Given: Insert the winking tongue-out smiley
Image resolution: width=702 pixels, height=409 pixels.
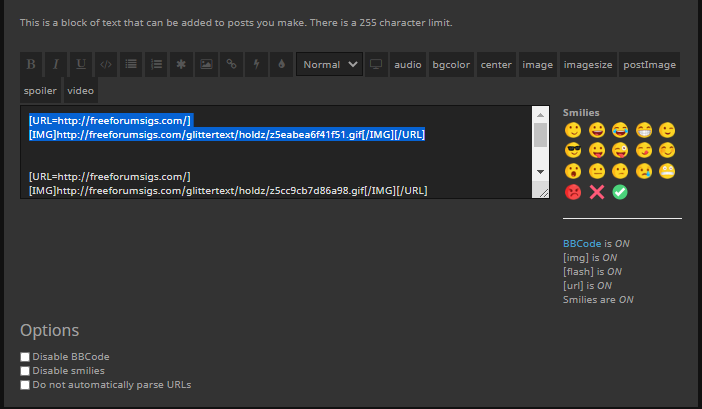Looking at the screenshot, I should [620, 150].
